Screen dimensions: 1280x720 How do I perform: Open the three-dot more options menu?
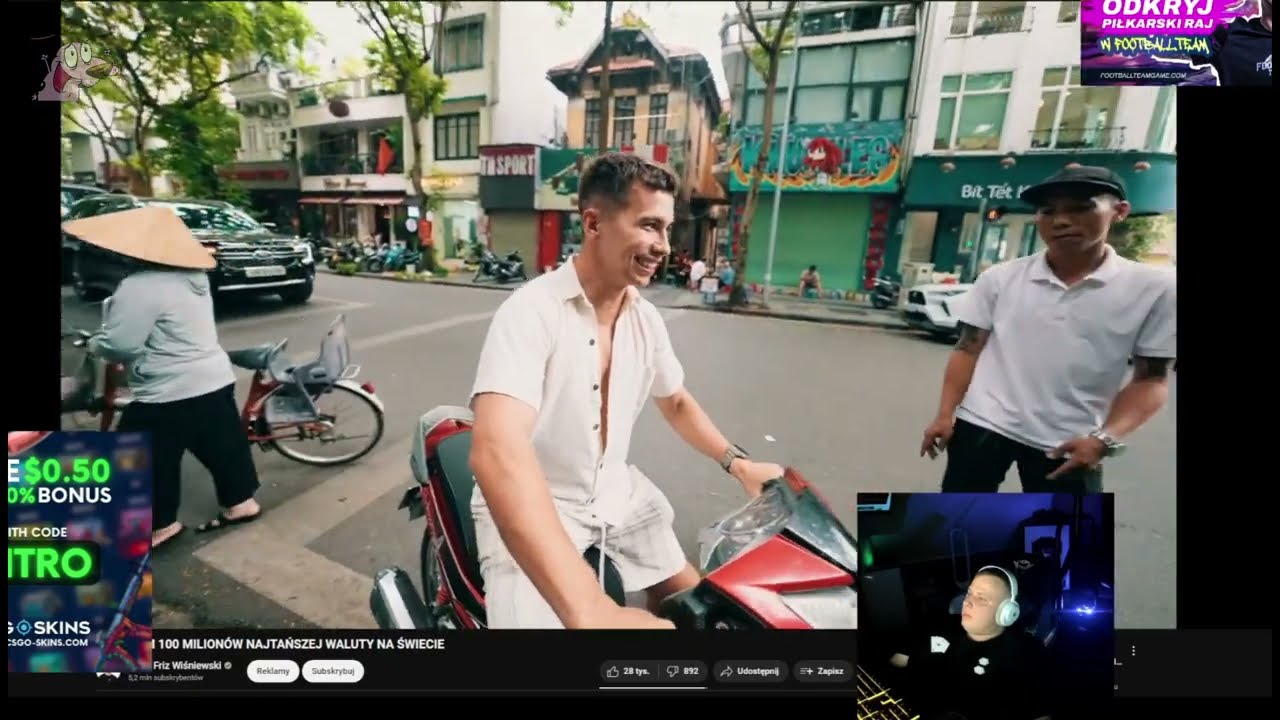1133,651
